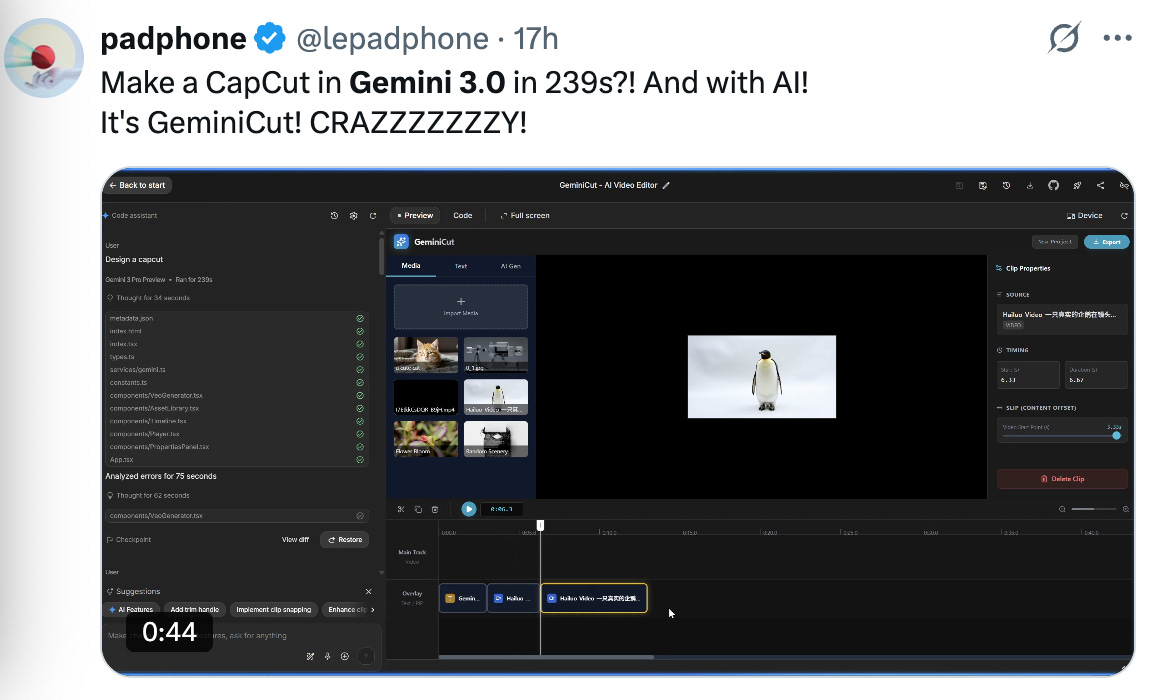Click the play button

pos(468,509)
